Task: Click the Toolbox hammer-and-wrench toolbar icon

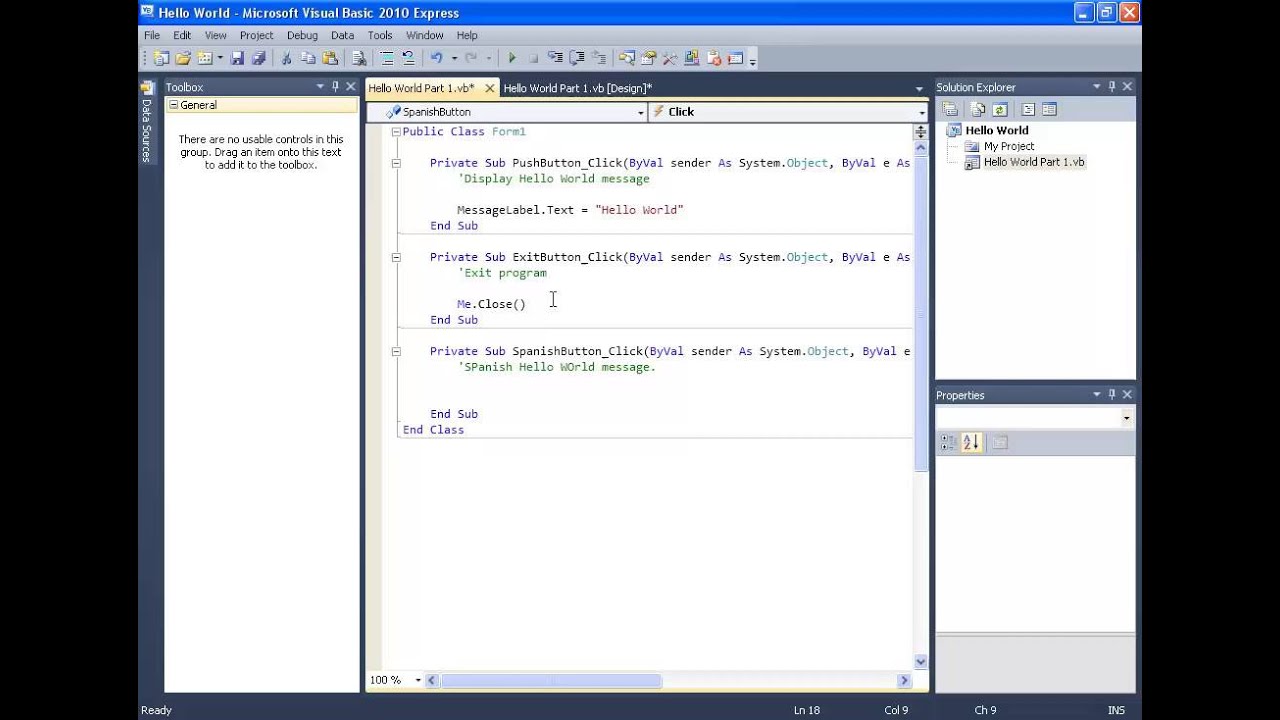Action: click(x=669, y=58)
